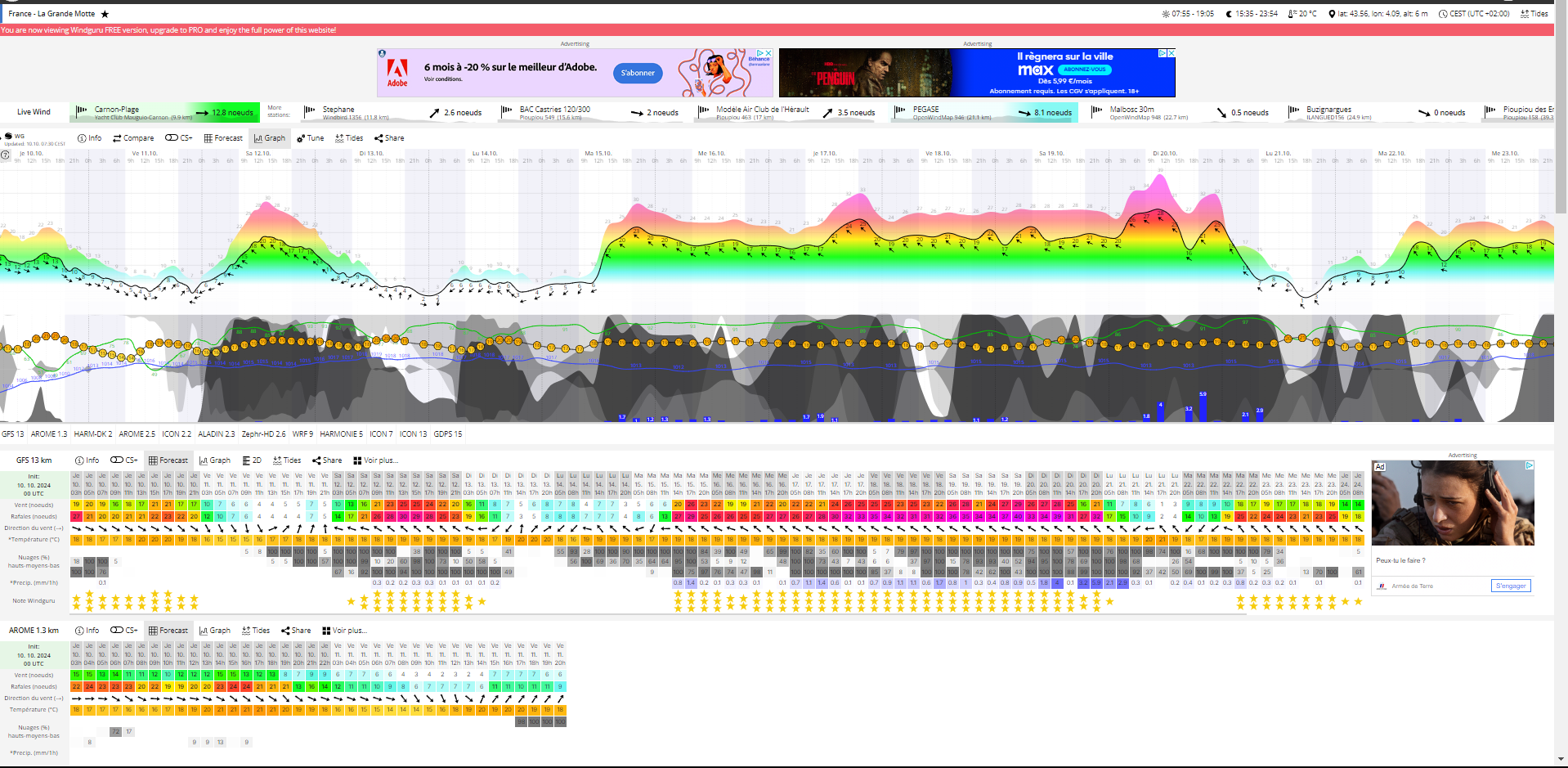Click the favorite star next to La Grande Motte

[x=105, y=14]
